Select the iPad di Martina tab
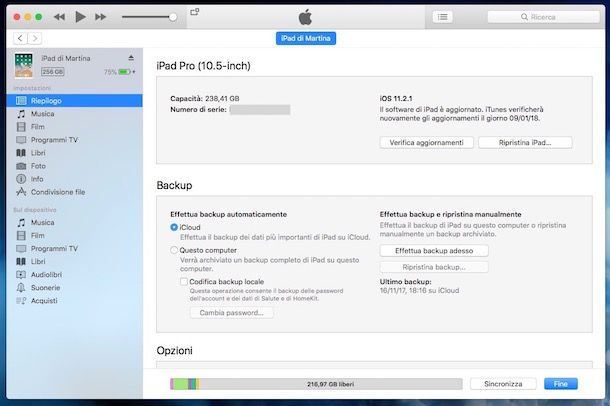 [306, 38]
